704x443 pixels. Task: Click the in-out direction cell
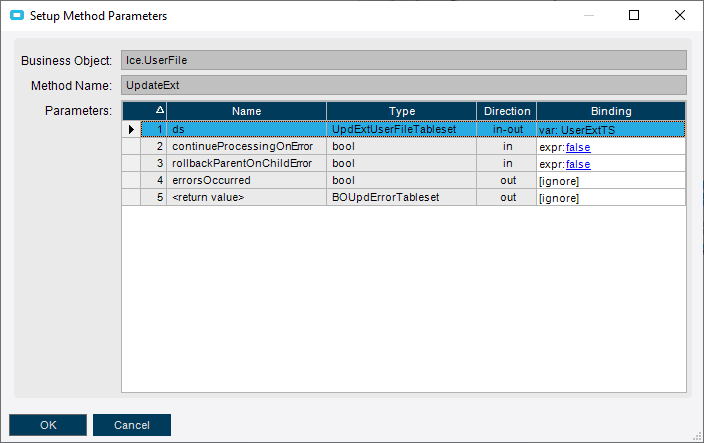pos(507,129)
